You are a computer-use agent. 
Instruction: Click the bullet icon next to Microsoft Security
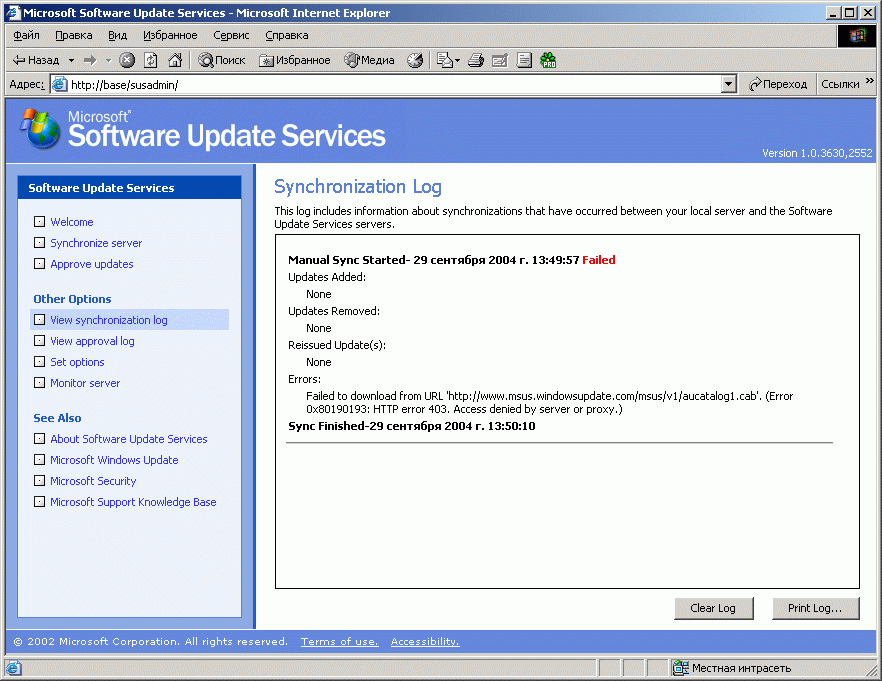pyautogui.click(x=39, y=480)
